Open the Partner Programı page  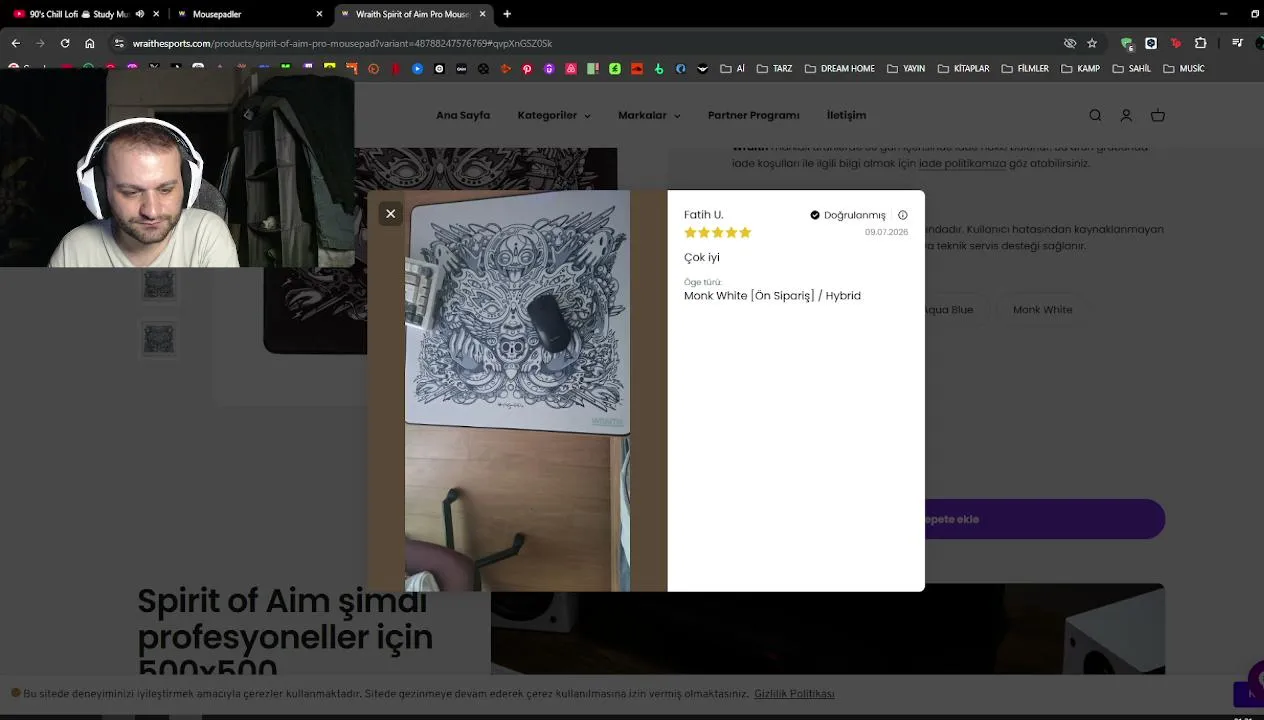(754, 115)
